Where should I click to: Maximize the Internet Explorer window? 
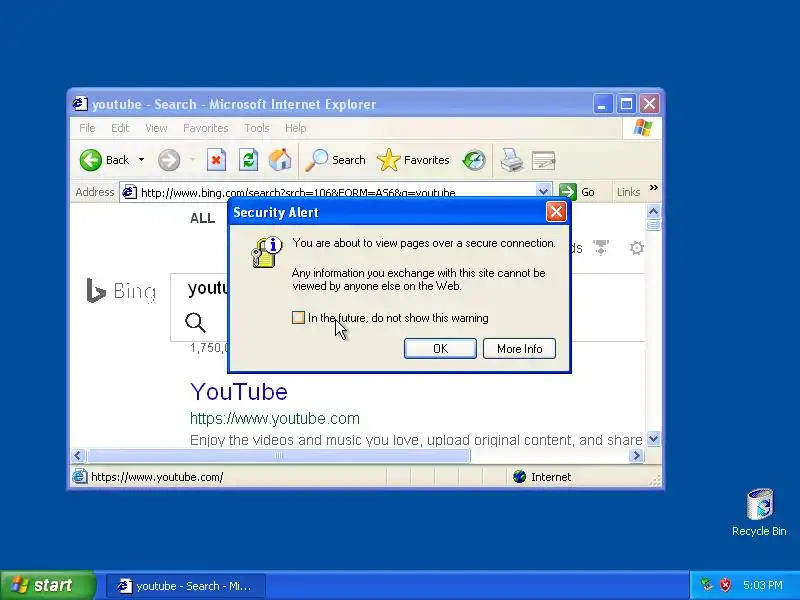tap(626, 104)
